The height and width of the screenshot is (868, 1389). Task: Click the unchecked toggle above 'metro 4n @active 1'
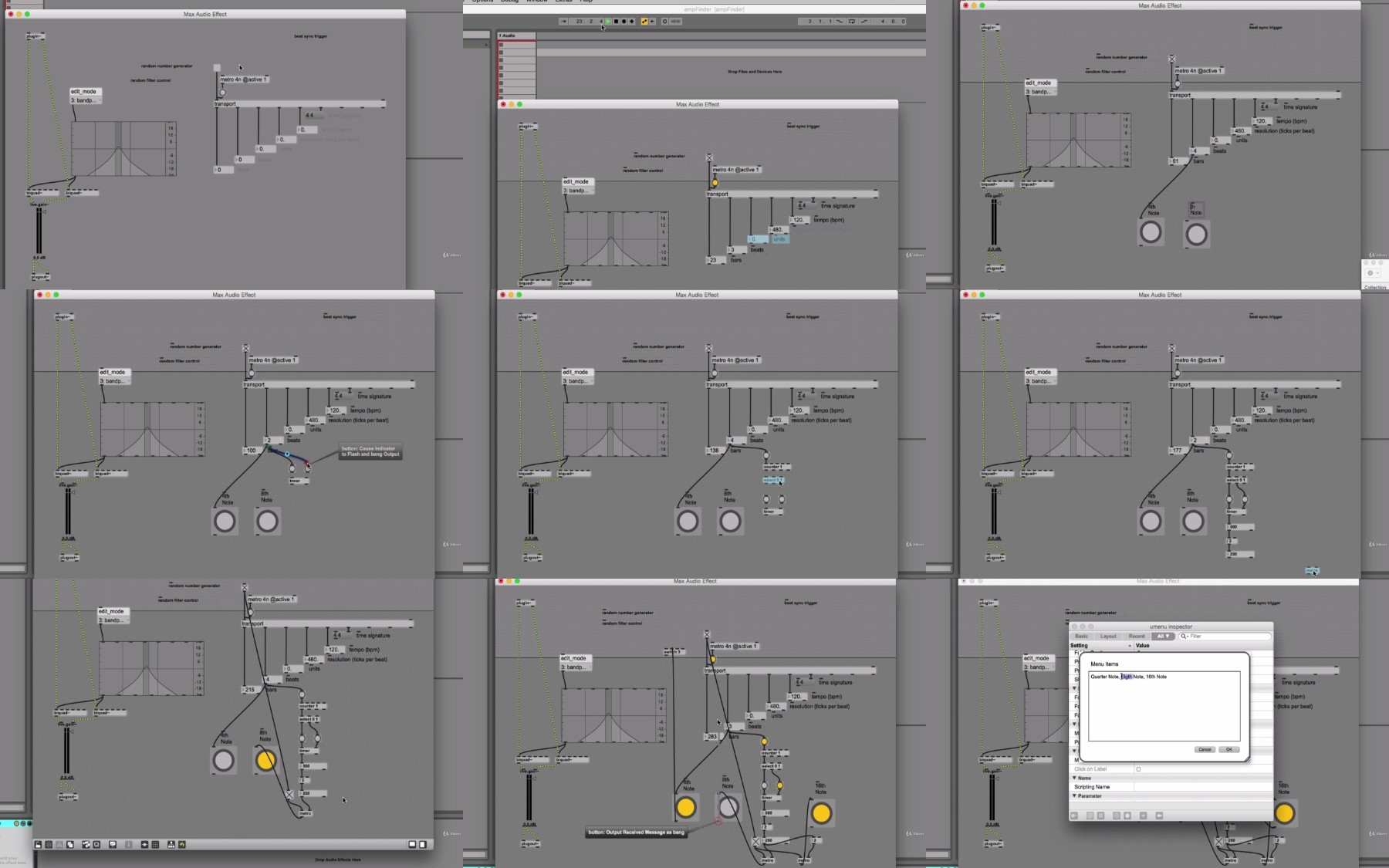(217, 68)
